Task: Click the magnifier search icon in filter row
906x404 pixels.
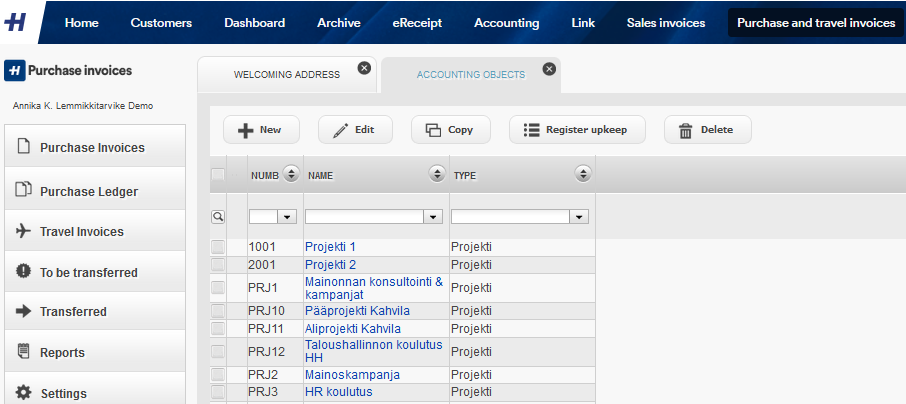Action: coord(218,217)
